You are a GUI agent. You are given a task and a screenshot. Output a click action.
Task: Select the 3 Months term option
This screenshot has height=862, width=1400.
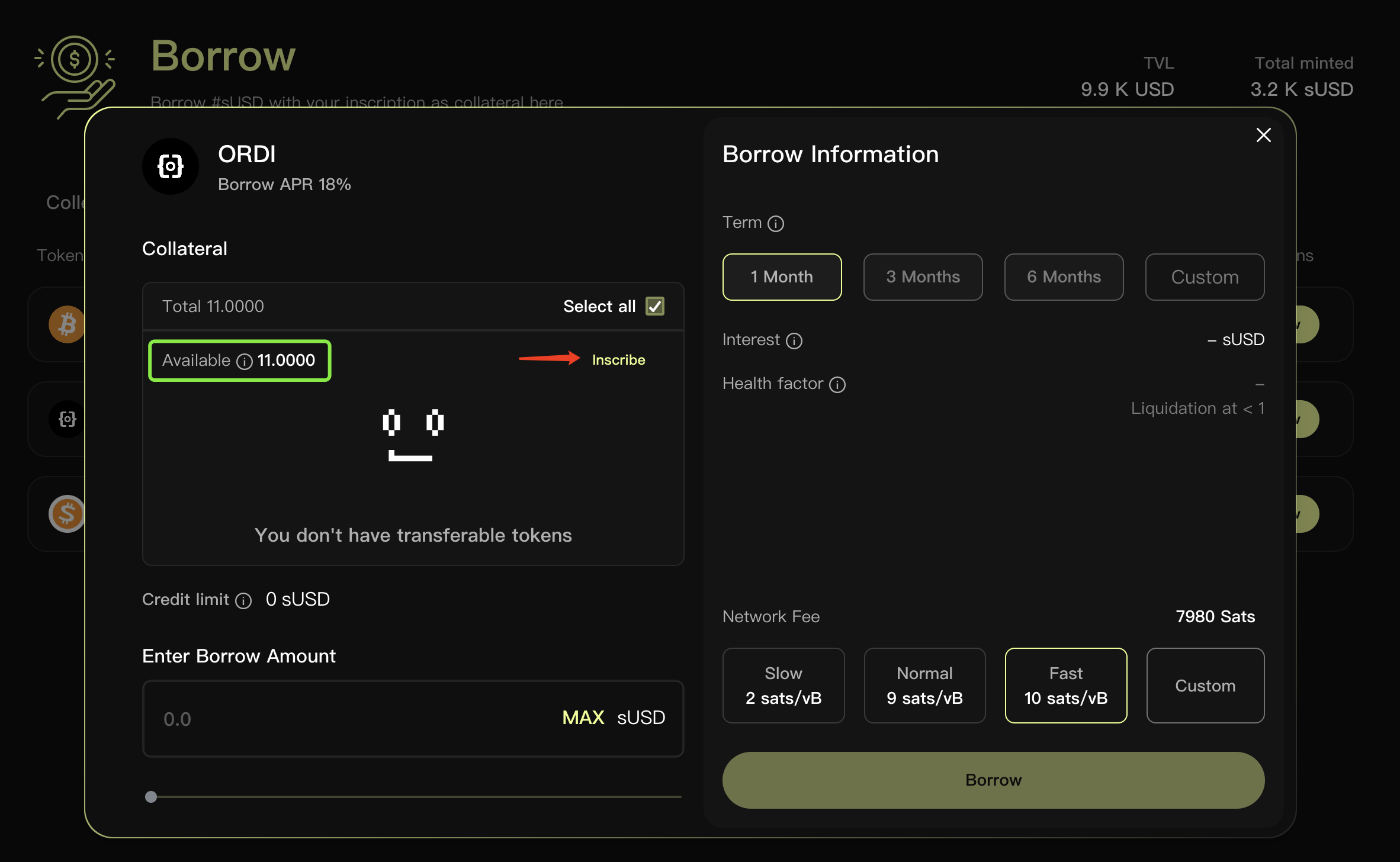pos(923,277)
